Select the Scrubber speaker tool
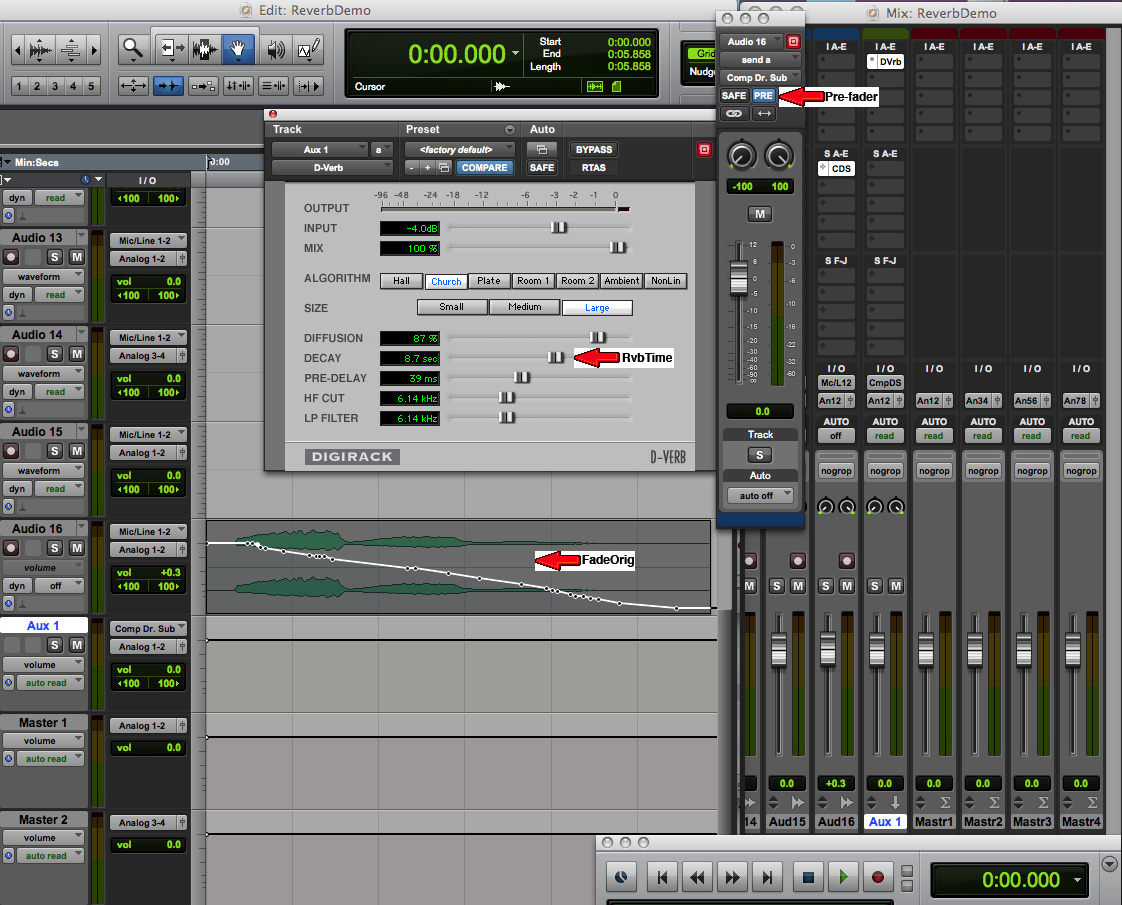This screenshot has height=905, width=1122. [x=275, y=48]
